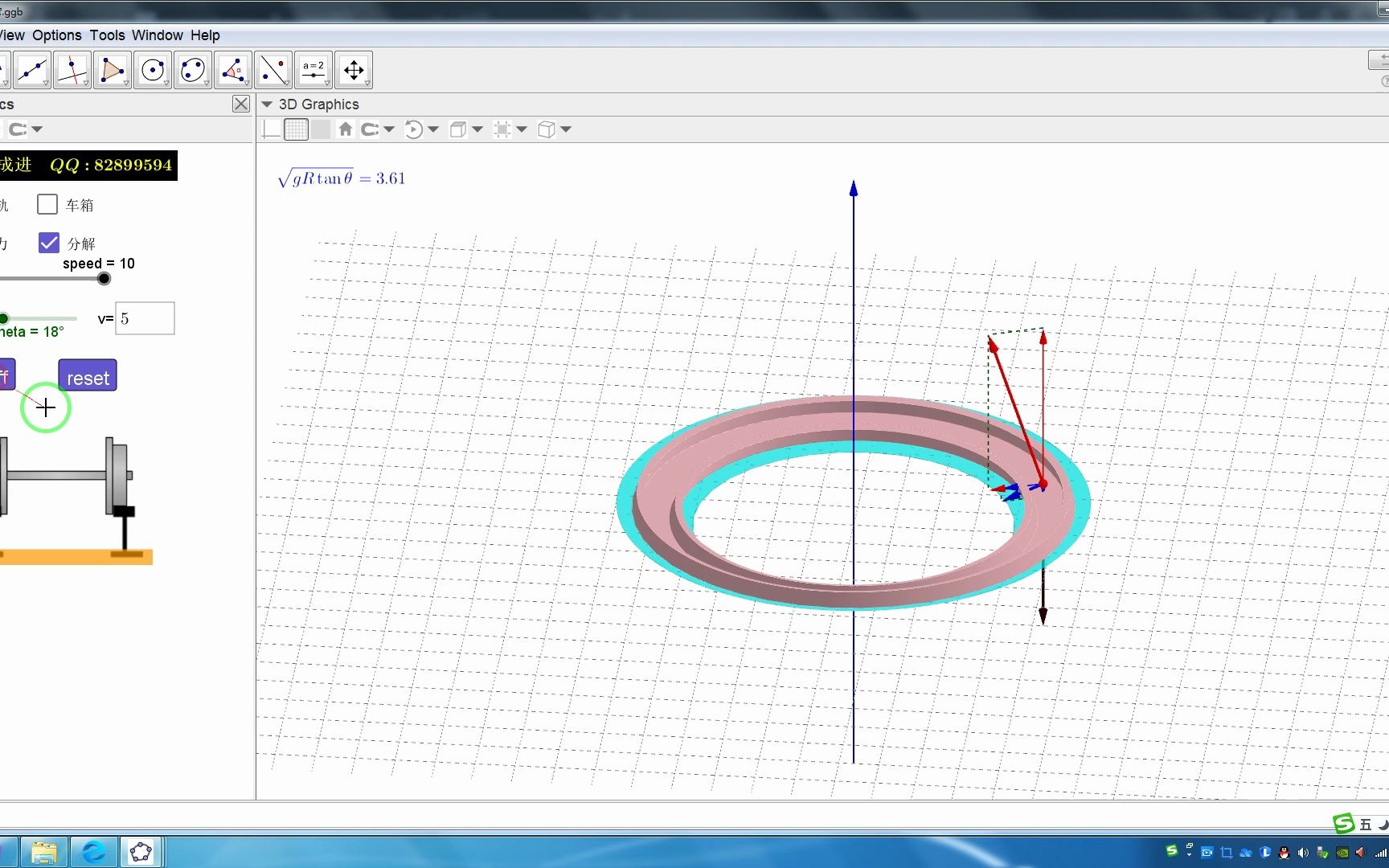This screenshot has width=1389, height=868.
Task: Open GeoGebra from the Windows taskbar
Action: click(141, 850)
